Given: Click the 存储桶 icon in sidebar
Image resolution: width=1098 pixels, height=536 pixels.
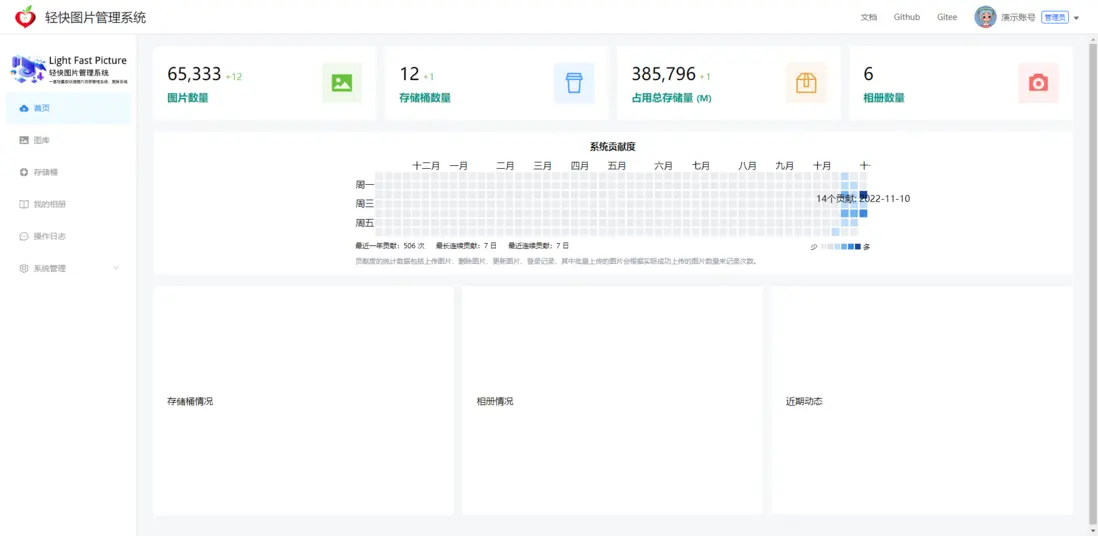Looking at the screenshot, I should coord(24,172).
